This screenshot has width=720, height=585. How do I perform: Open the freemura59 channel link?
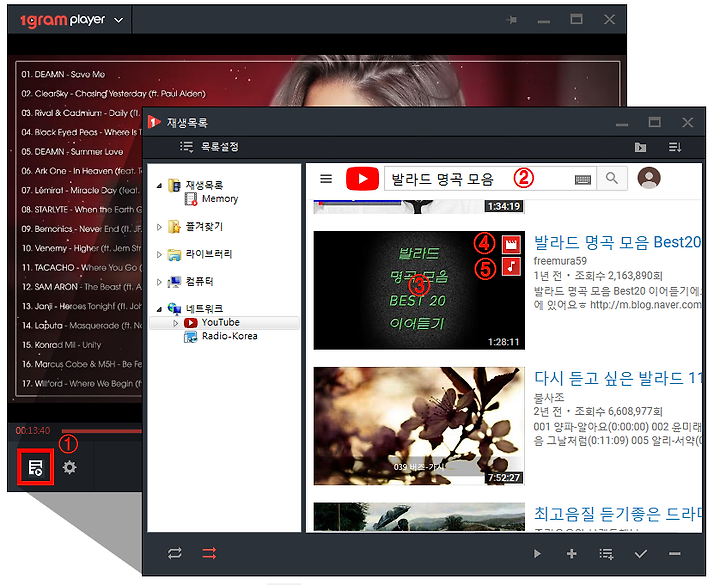coord(560,261)
